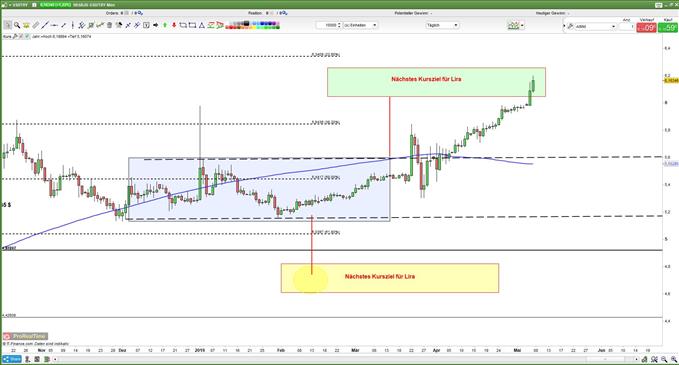Open the order type dropdown in trading panel
679x365 pixels.
[595, 26]
